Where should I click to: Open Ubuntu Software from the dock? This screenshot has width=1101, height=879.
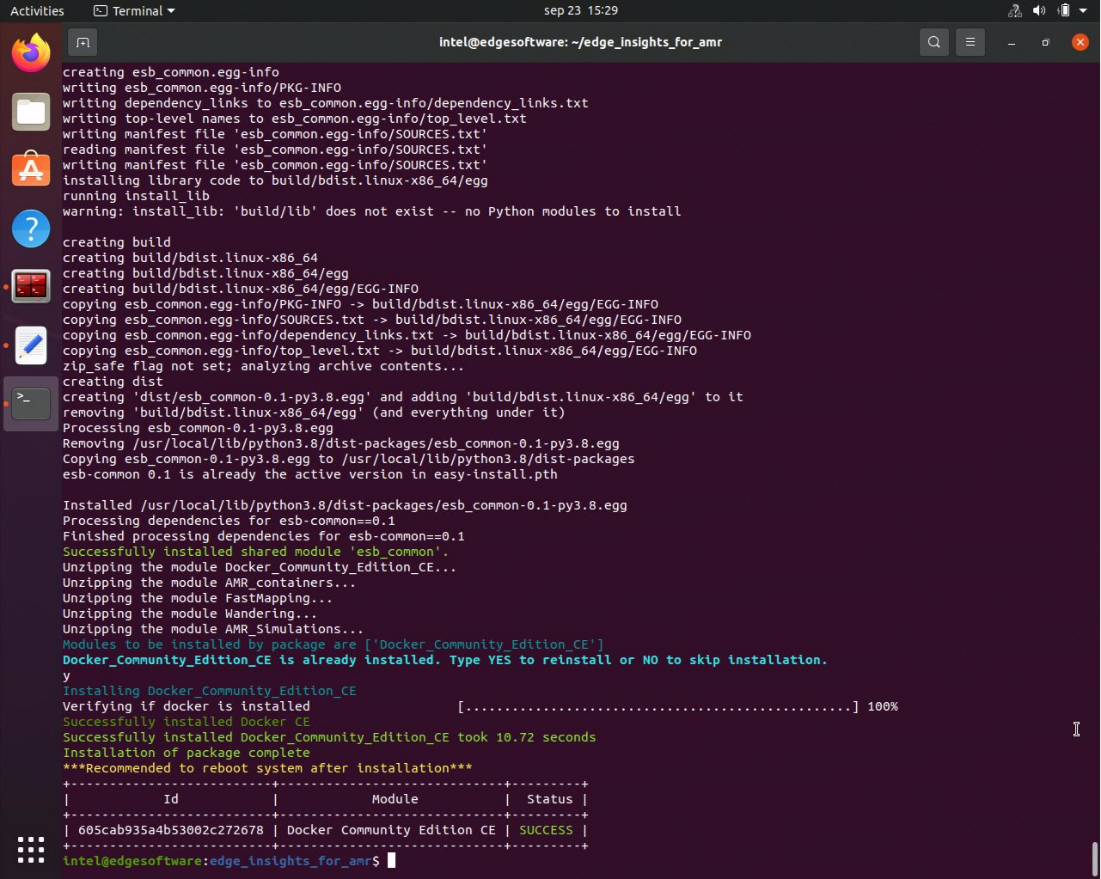coord(31,170)
